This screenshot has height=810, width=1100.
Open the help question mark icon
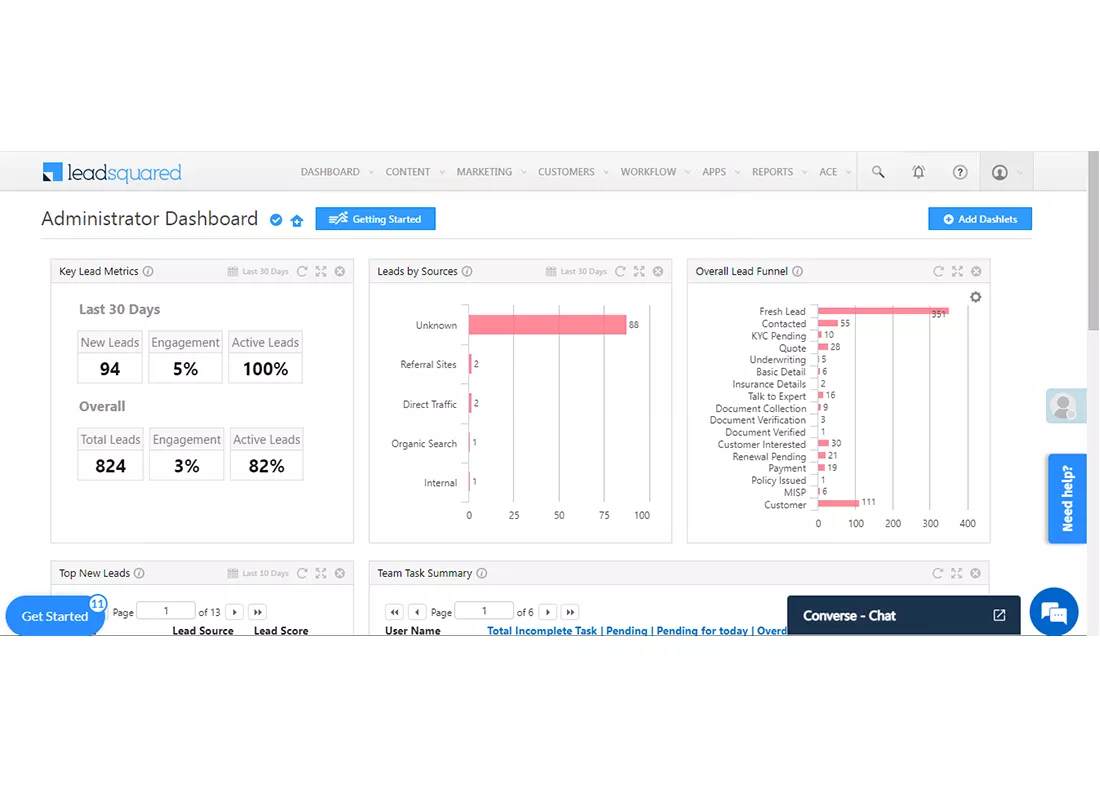pyautogui.click(x=960, y=172)
